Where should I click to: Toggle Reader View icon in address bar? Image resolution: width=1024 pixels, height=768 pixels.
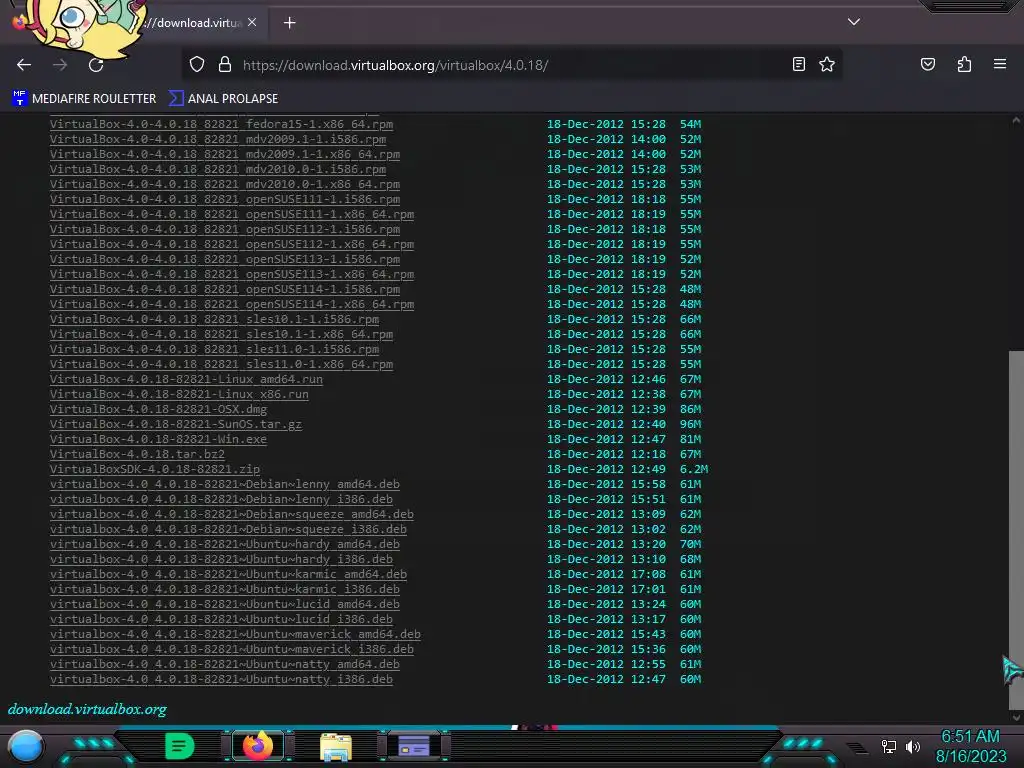(799, 64)
